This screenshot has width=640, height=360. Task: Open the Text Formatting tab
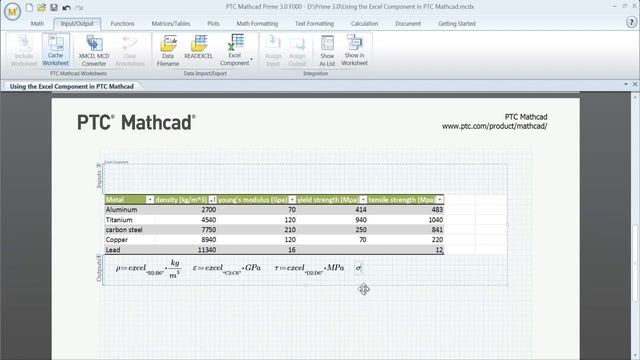click(314, 24)
